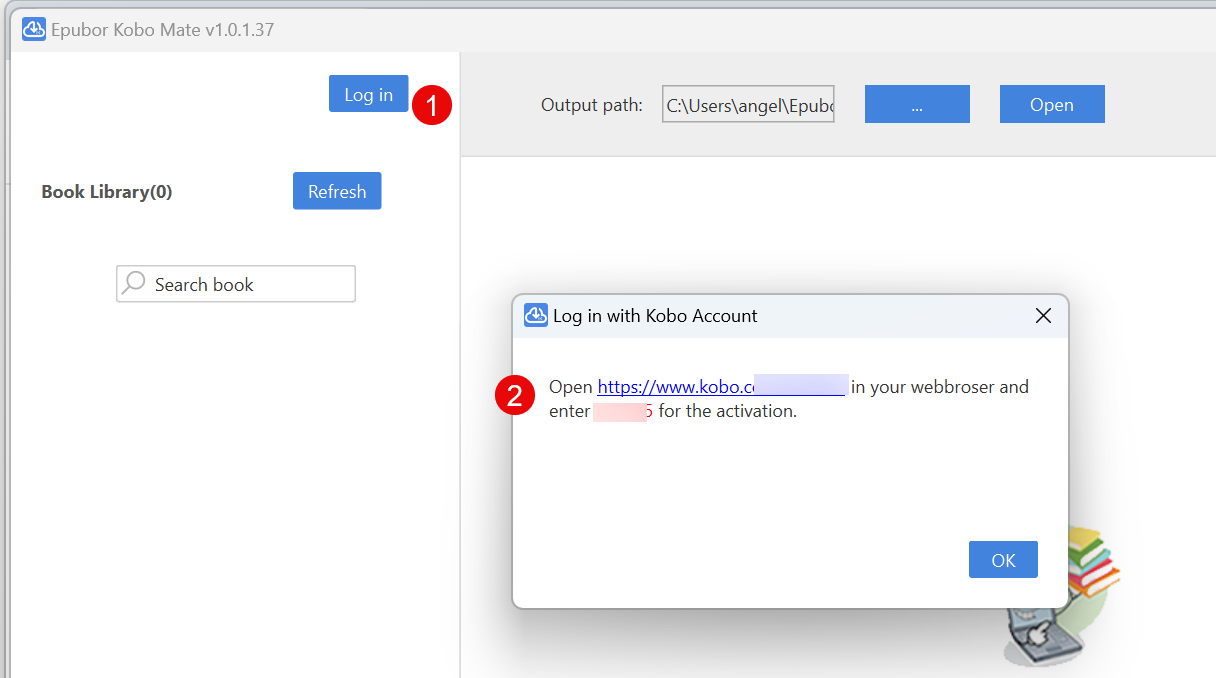Focus the Search book input field
The image size is (1216, 678).
pyautogui.click(x=250, y=284)
